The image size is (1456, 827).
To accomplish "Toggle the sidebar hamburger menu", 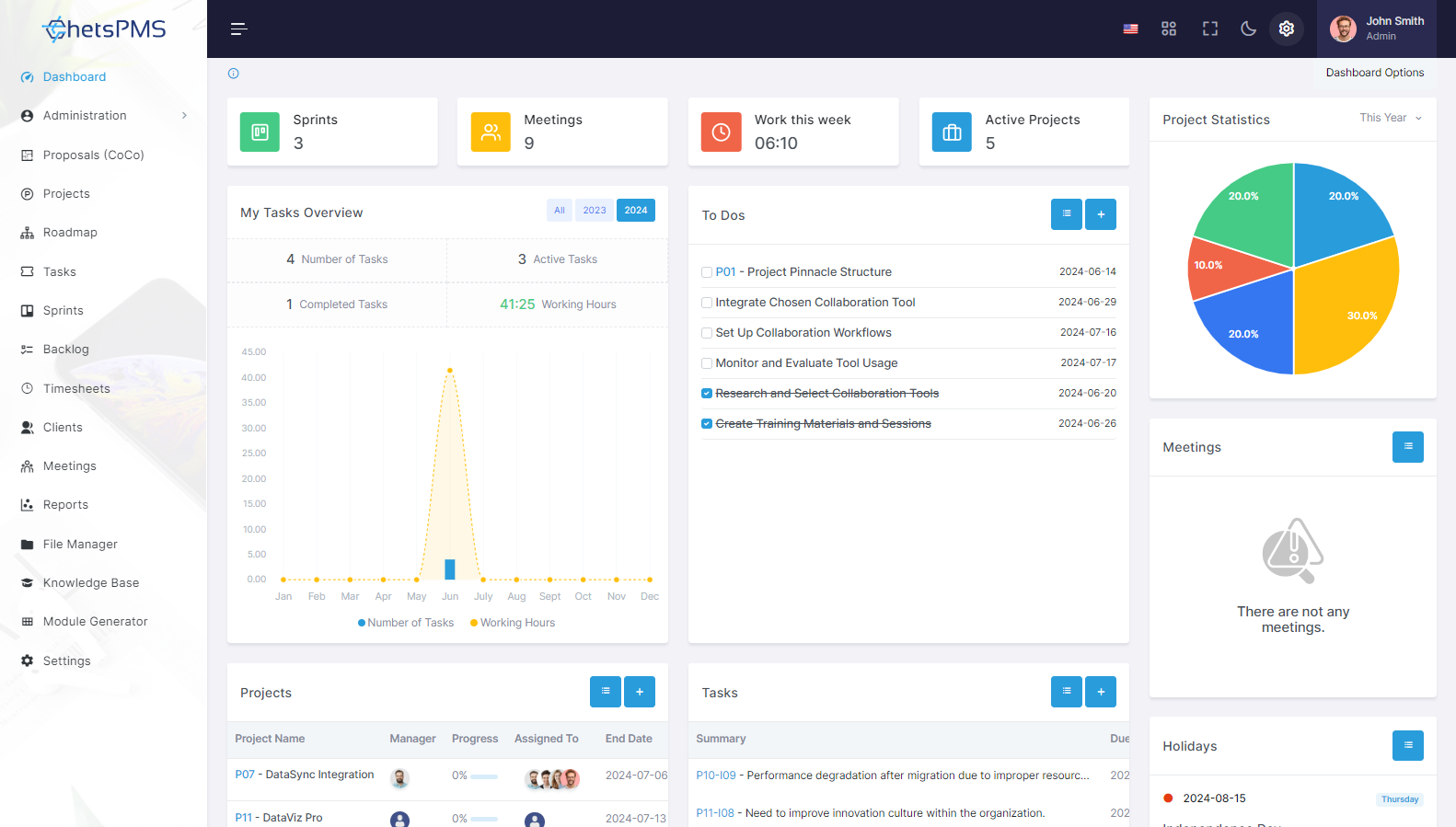I will 238,29.
